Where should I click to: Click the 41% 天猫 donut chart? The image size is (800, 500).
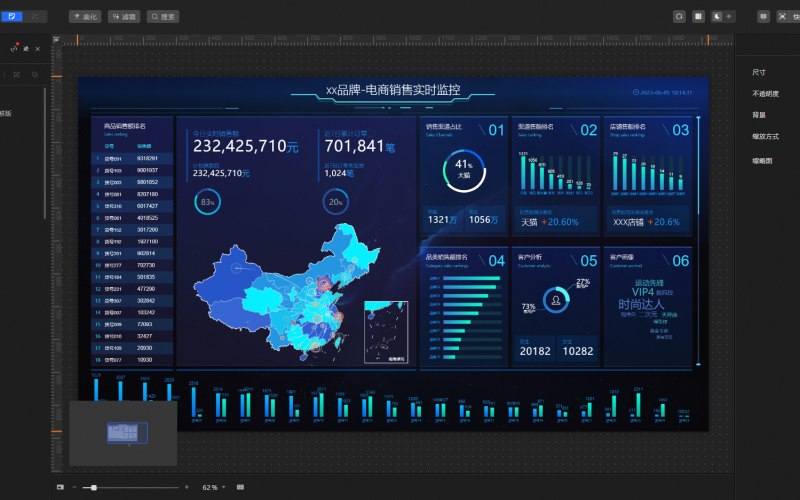[464, 170]
